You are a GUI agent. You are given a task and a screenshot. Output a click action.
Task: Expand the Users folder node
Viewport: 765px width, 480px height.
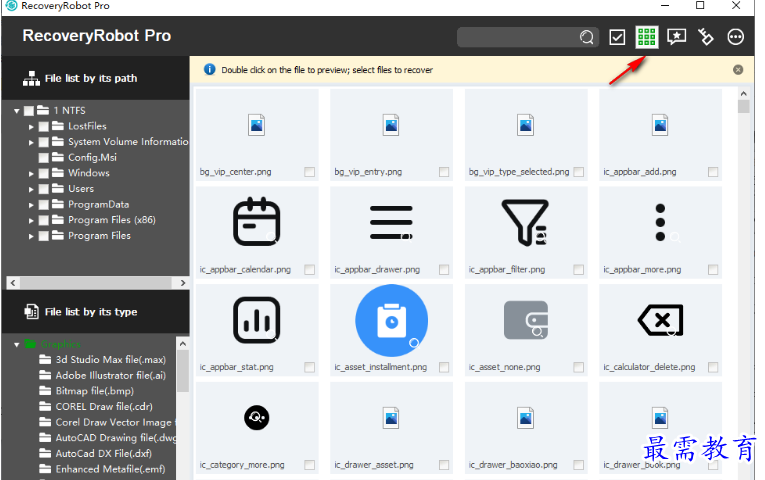pyautogui.click(x=31, y=189)
